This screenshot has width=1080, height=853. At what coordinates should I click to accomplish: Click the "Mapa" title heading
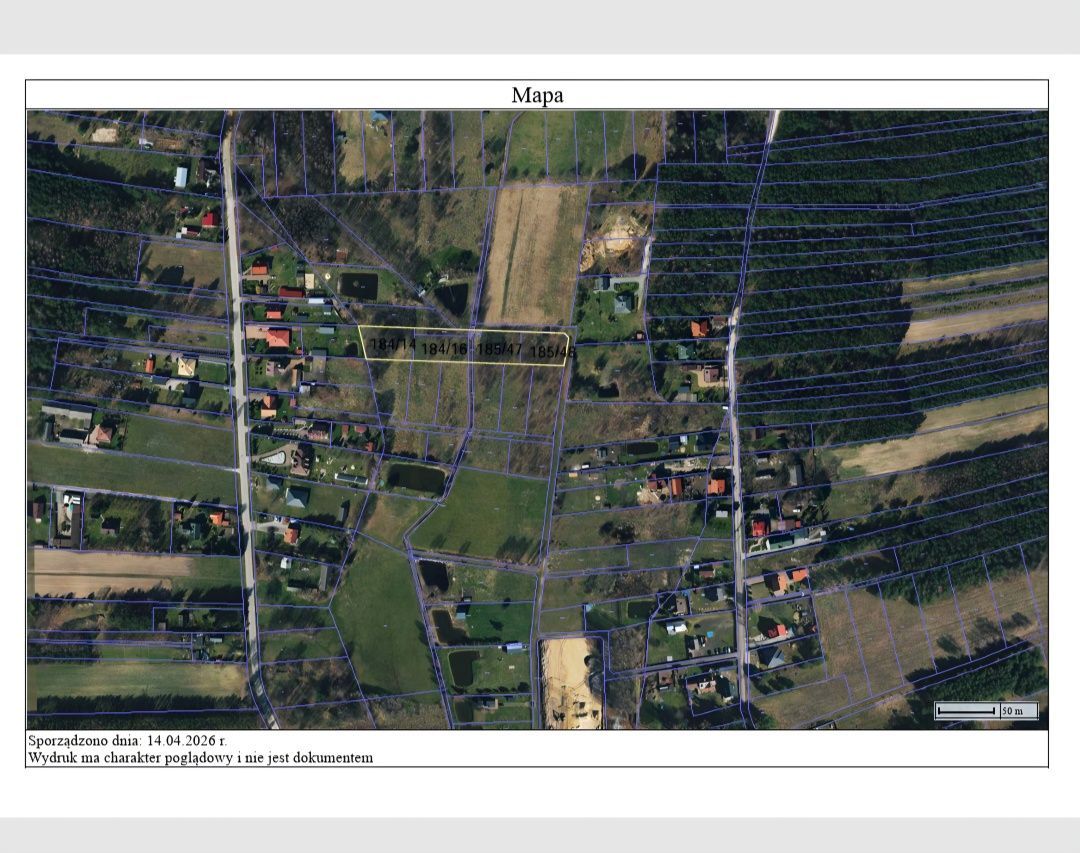537,95
